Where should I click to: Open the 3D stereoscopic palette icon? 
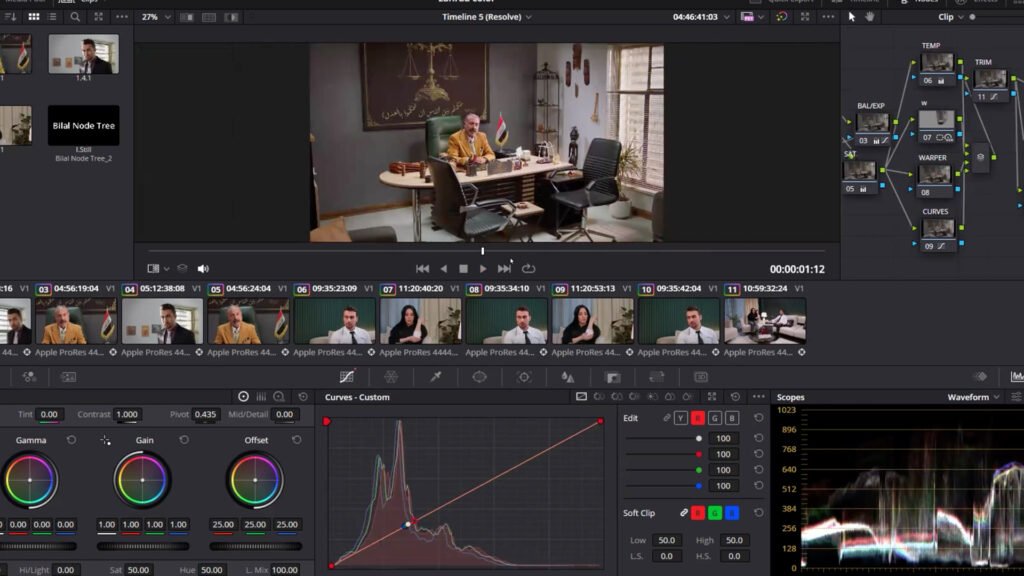point(701,377)
